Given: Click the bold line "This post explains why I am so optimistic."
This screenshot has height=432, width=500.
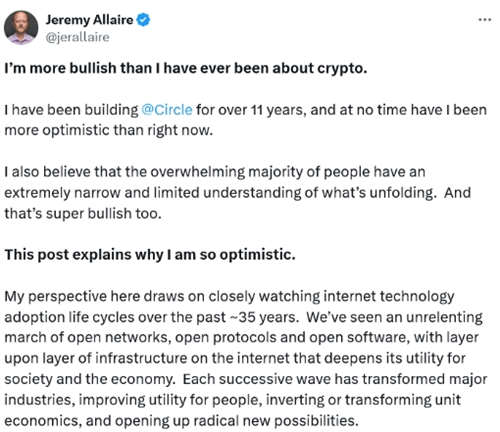Looking at the screenshot, I should pos(150,255).
